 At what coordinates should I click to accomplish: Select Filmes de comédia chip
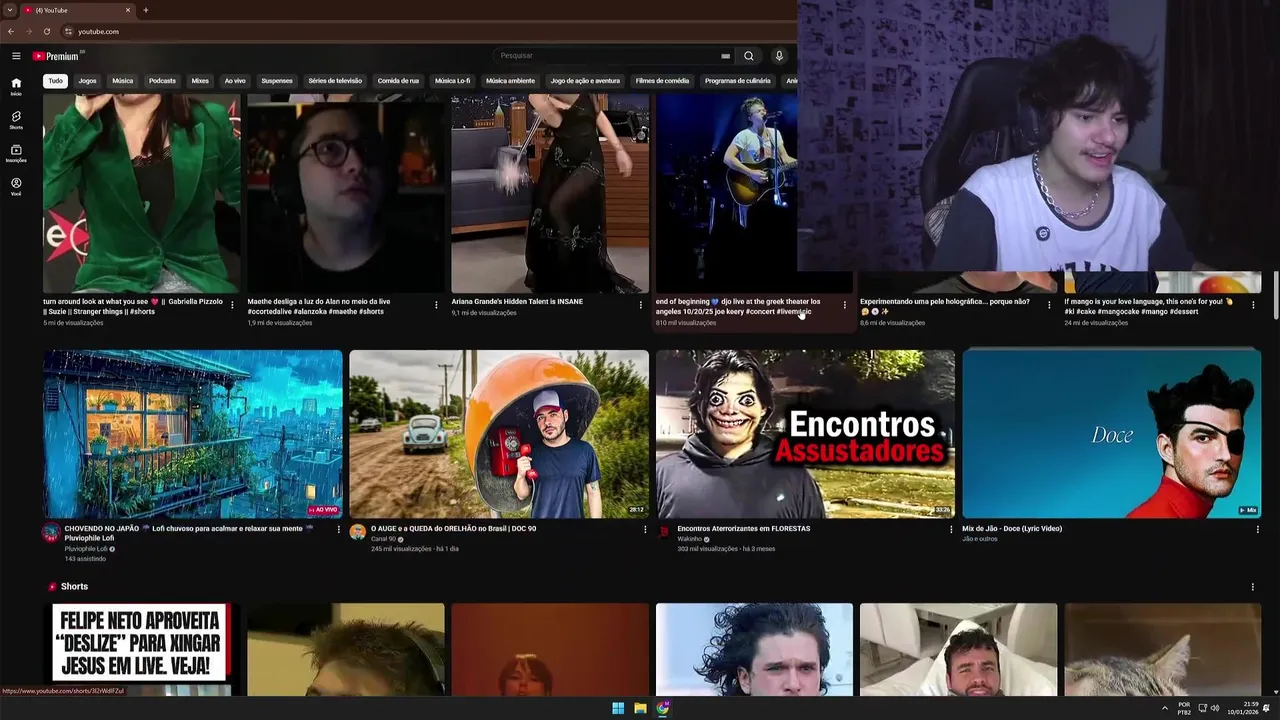(x=662, y=81)
